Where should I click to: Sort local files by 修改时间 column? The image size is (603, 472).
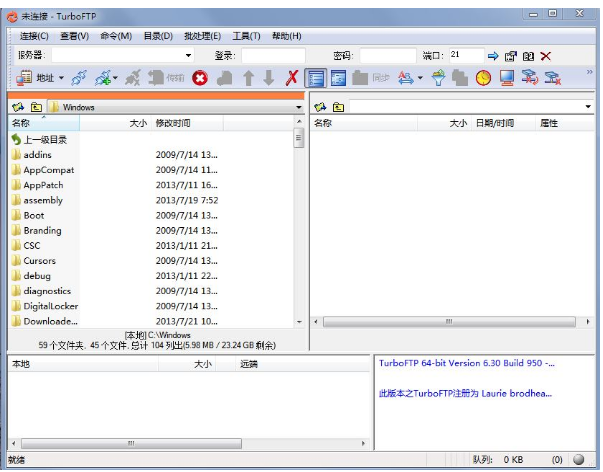187,123
